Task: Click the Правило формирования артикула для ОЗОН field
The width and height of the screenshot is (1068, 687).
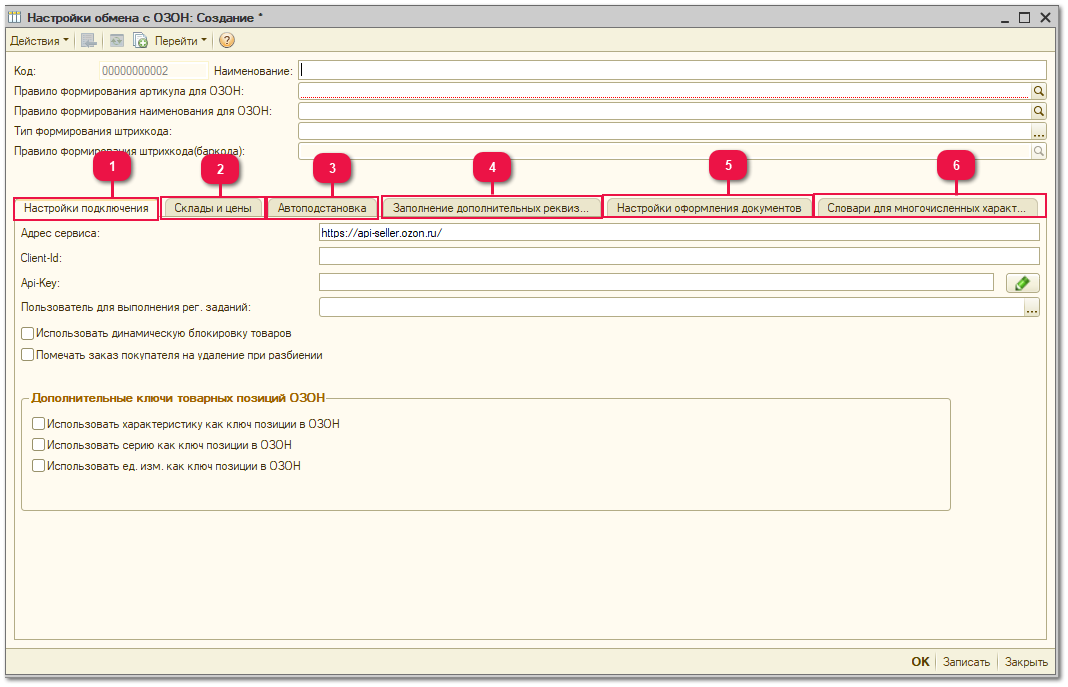Action: 664,91
